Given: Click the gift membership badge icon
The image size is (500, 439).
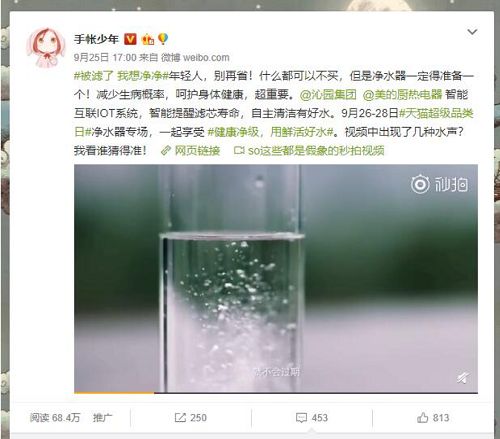Looking at the screenshot, I should tap(148, 40).
